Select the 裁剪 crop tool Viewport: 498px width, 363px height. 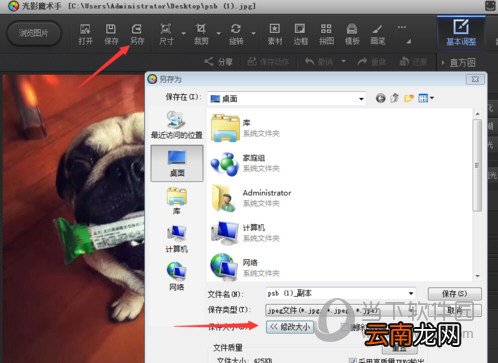click(201, 34)
